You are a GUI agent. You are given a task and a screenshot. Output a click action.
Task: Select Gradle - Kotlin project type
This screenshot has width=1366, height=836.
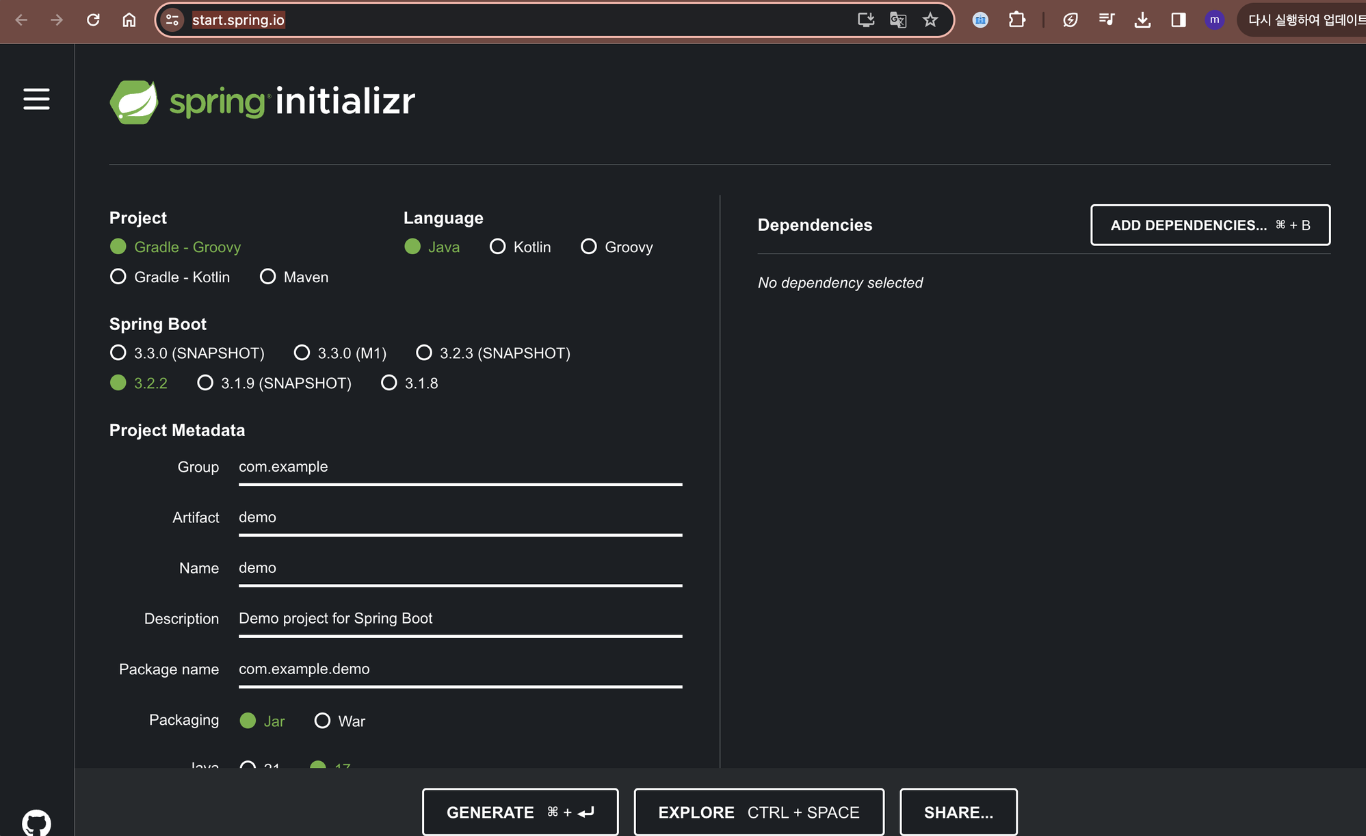click(170, 277)
